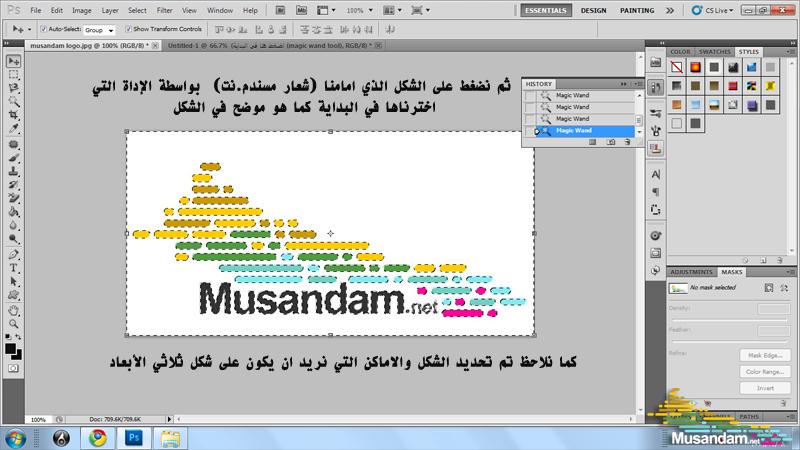Select the Blur tool
800x450 pixels.
[x=13, y=225]
